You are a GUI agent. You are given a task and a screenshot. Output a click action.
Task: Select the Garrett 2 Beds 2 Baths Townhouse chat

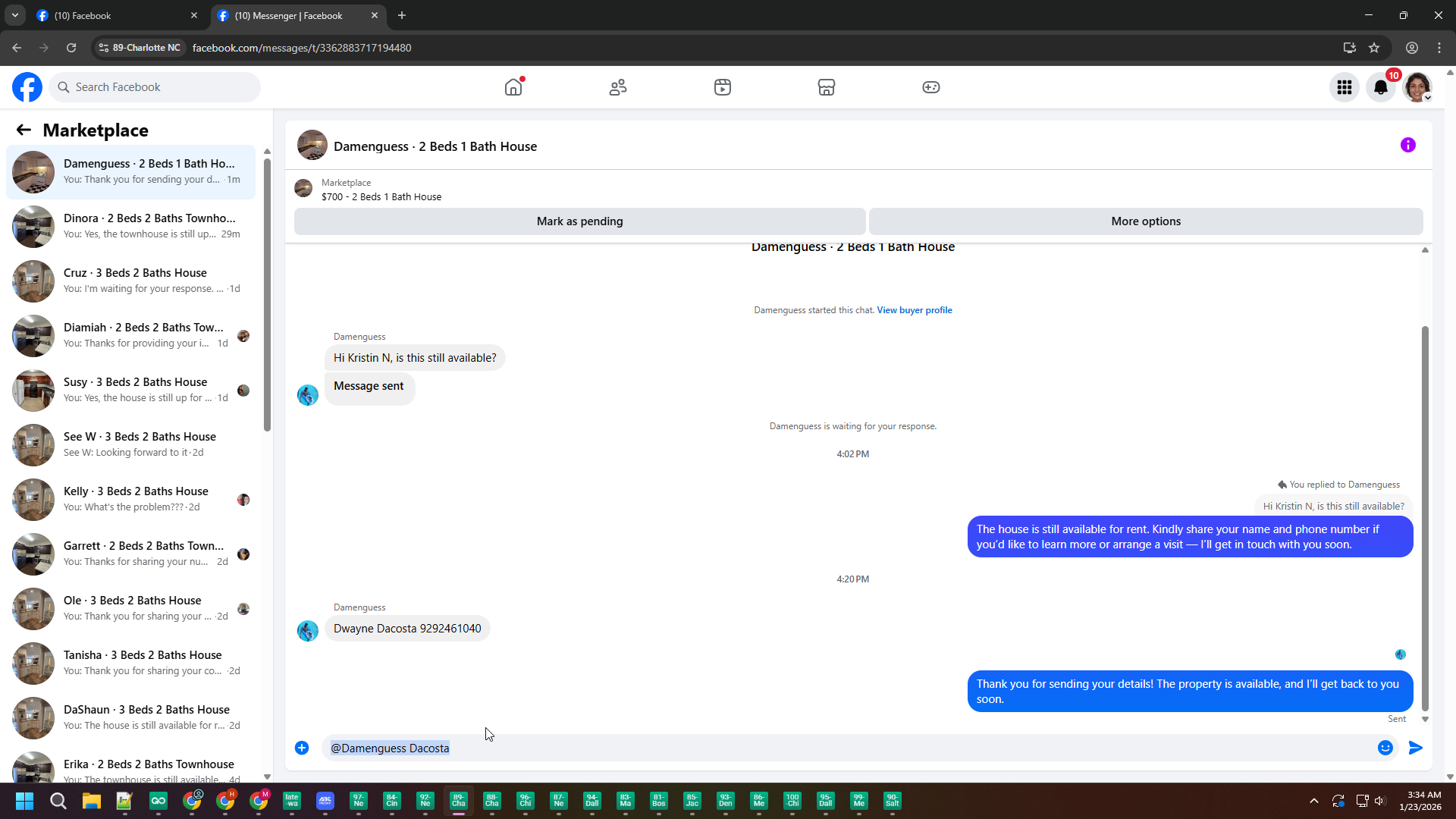click(131, 554)
